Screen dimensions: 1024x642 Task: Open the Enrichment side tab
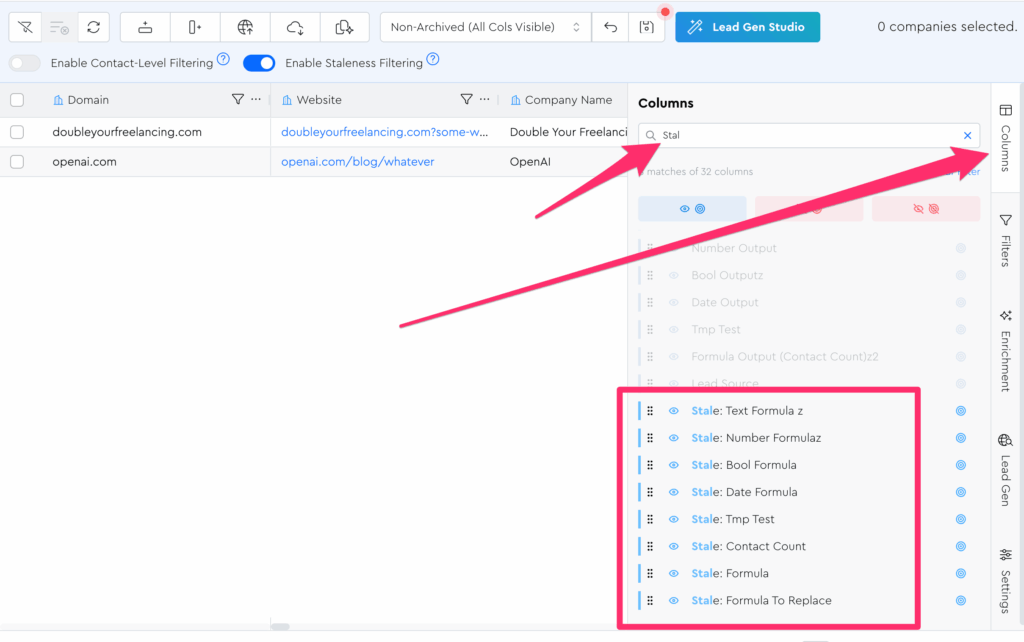[x=1006, y=350]
